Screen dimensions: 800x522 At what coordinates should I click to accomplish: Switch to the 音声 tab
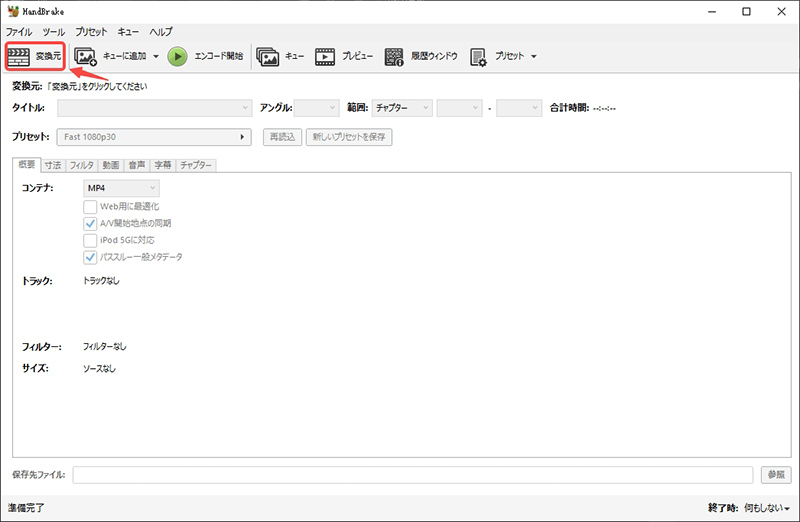(x=137, y=165)
